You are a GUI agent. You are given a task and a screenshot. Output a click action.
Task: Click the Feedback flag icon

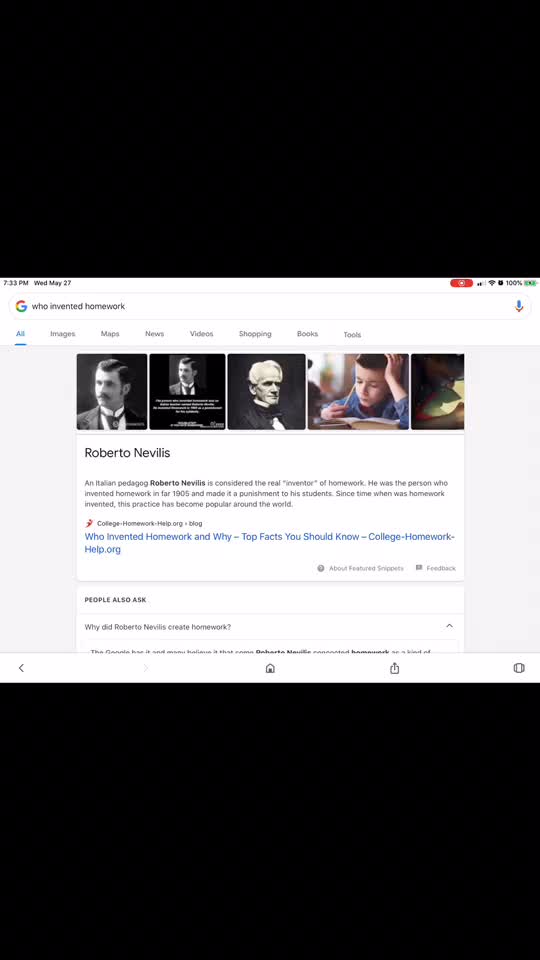coord(419,568)
